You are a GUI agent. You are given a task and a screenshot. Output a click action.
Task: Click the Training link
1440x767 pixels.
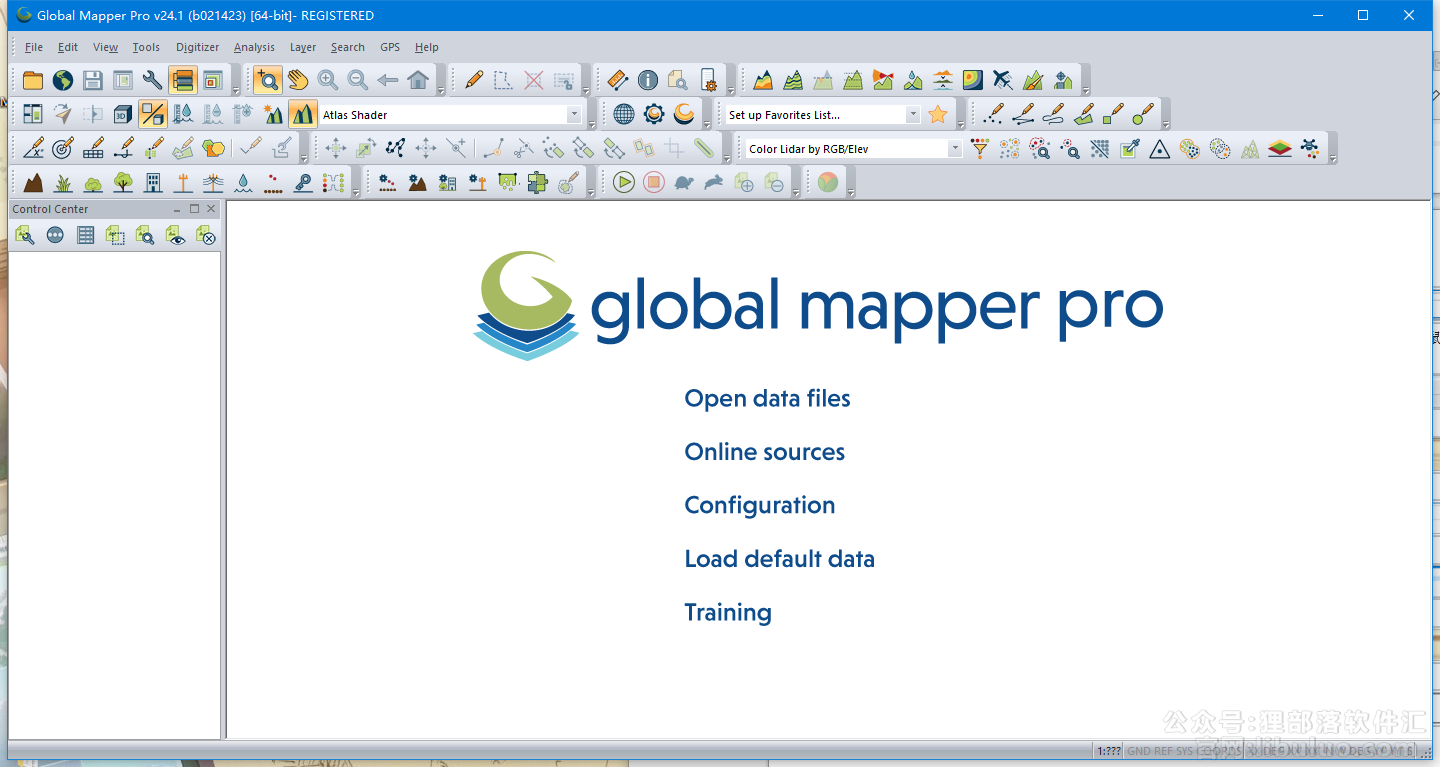(x=727, y=613)
